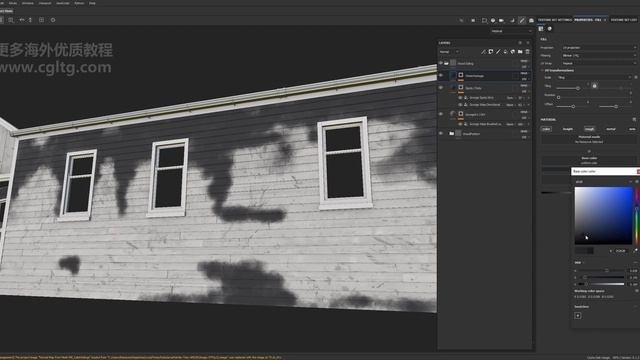Click the eyedropper icon in color picker
This screenshot has height=360, width=640.
635,251
